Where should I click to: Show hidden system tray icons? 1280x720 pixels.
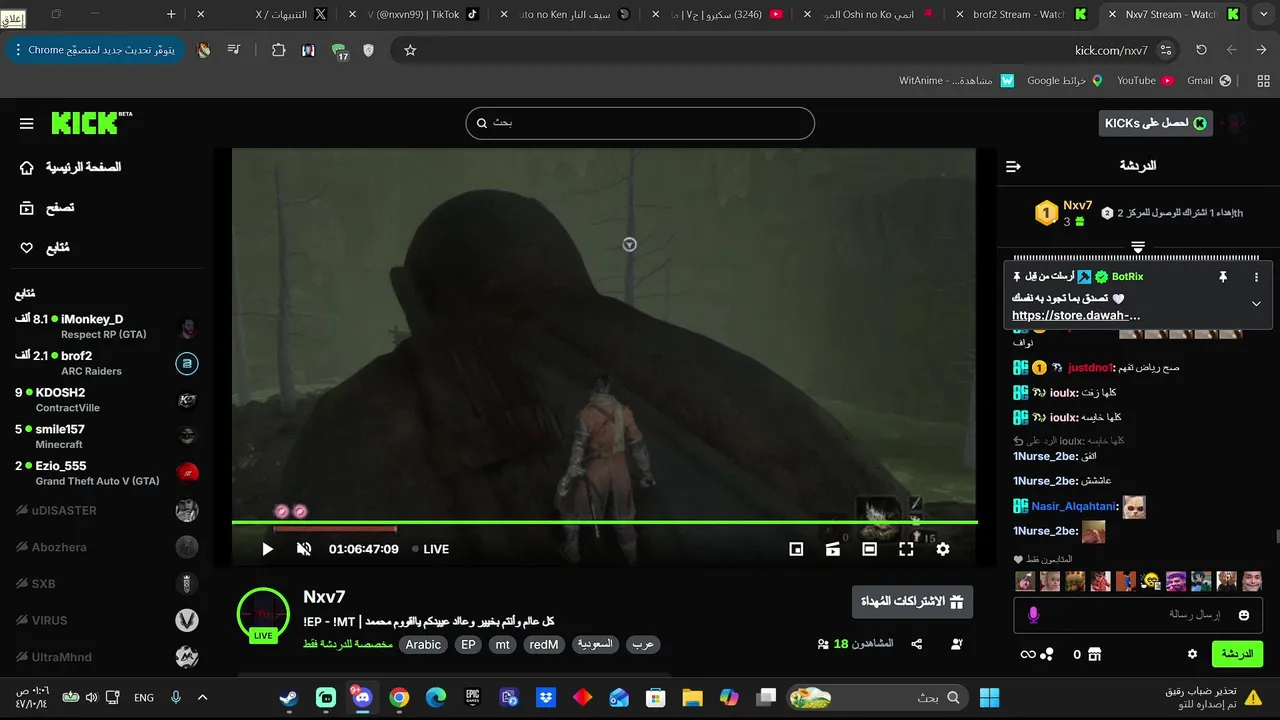(202, 697)
